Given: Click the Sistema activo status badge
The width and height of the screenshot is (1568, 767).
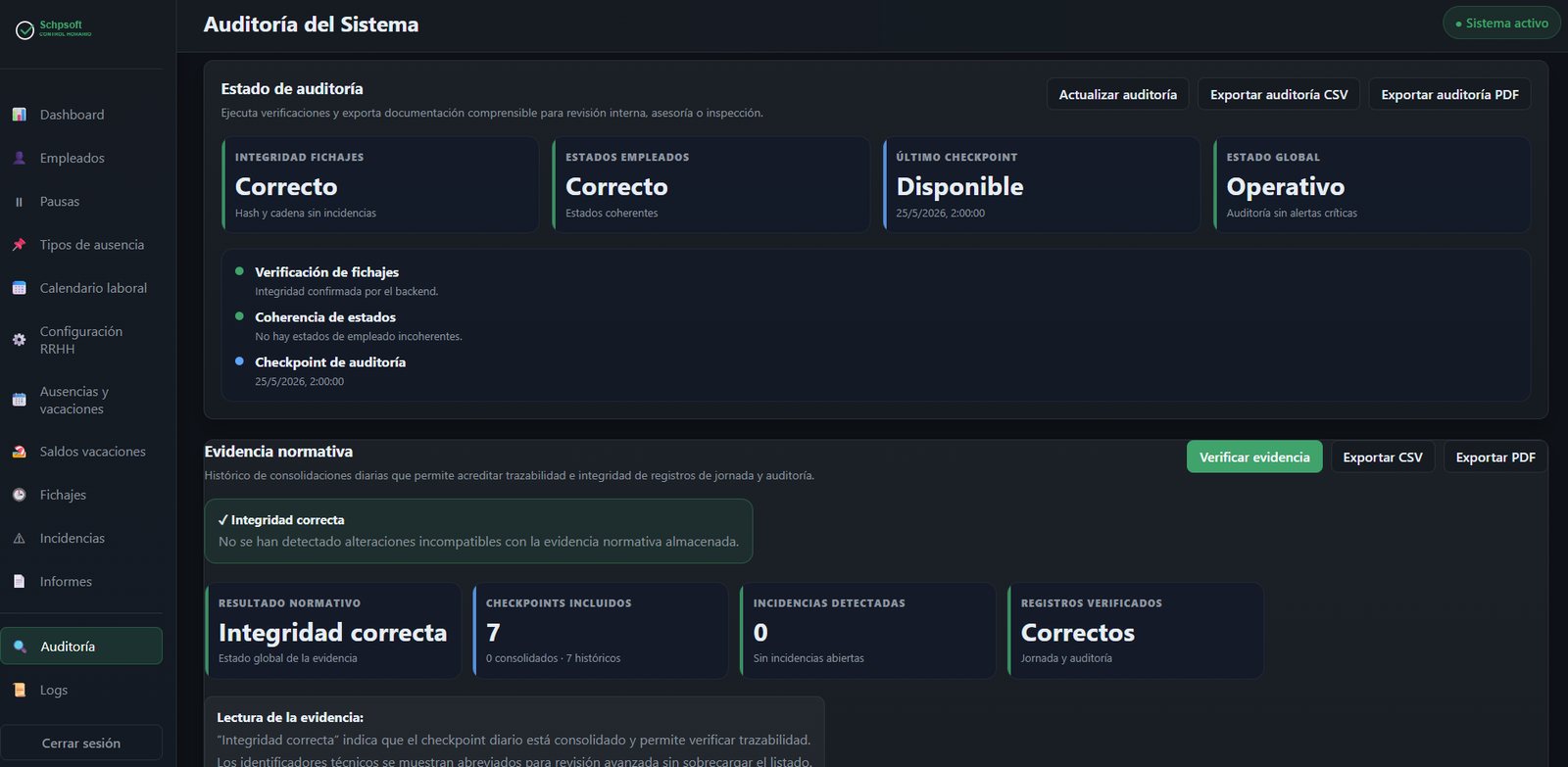Looking at the screenshot, I should tap(1501, 23).
